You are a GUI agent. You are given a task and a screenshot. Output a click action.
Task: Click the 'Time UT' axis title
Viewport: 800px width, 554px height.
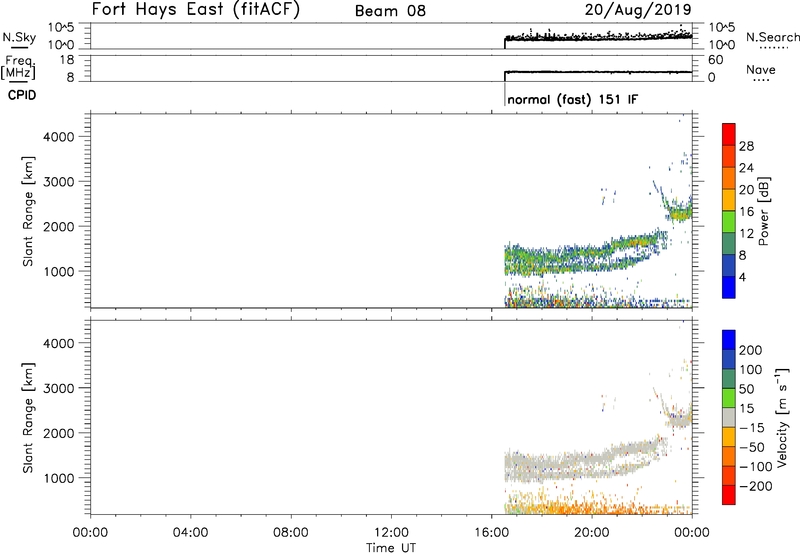click(x=391, y=548)
